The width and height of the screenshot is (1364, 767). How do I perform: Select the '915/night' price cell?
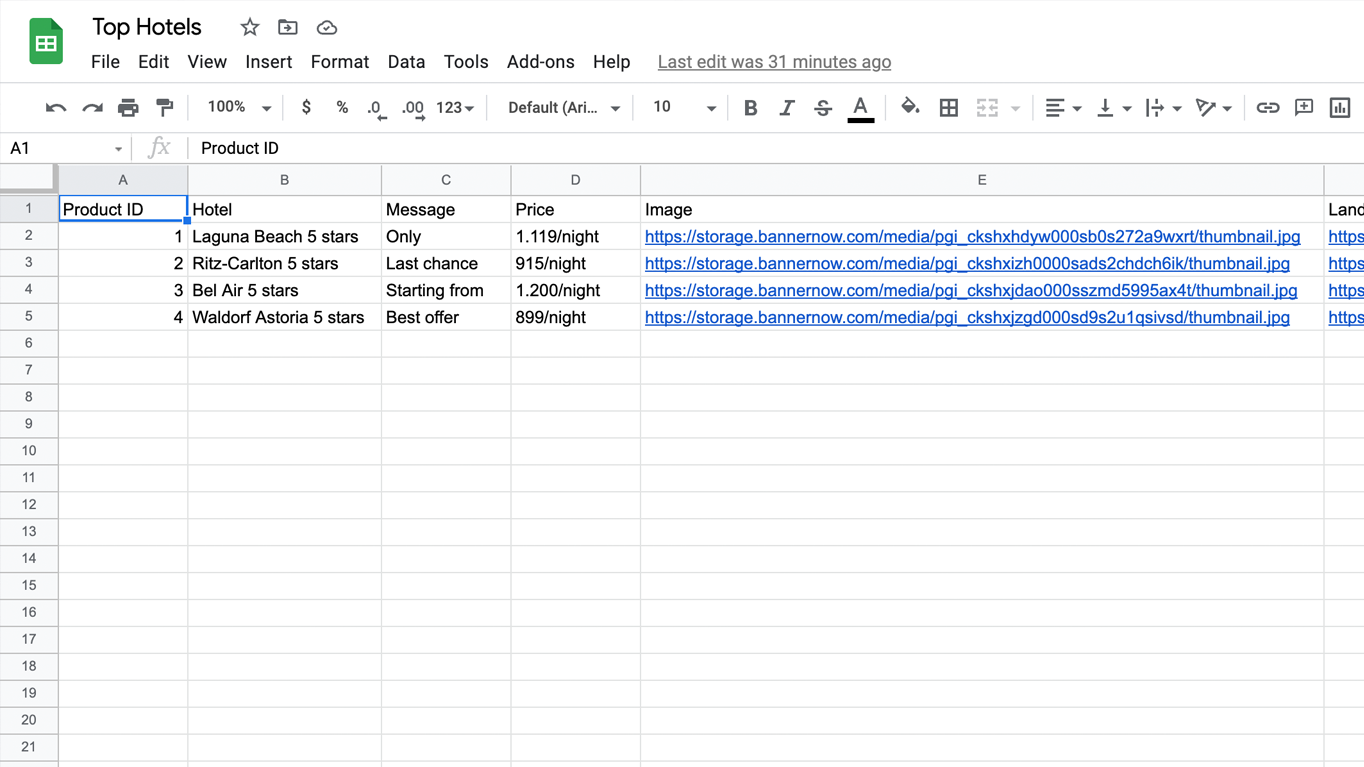(x=575, y=263)
